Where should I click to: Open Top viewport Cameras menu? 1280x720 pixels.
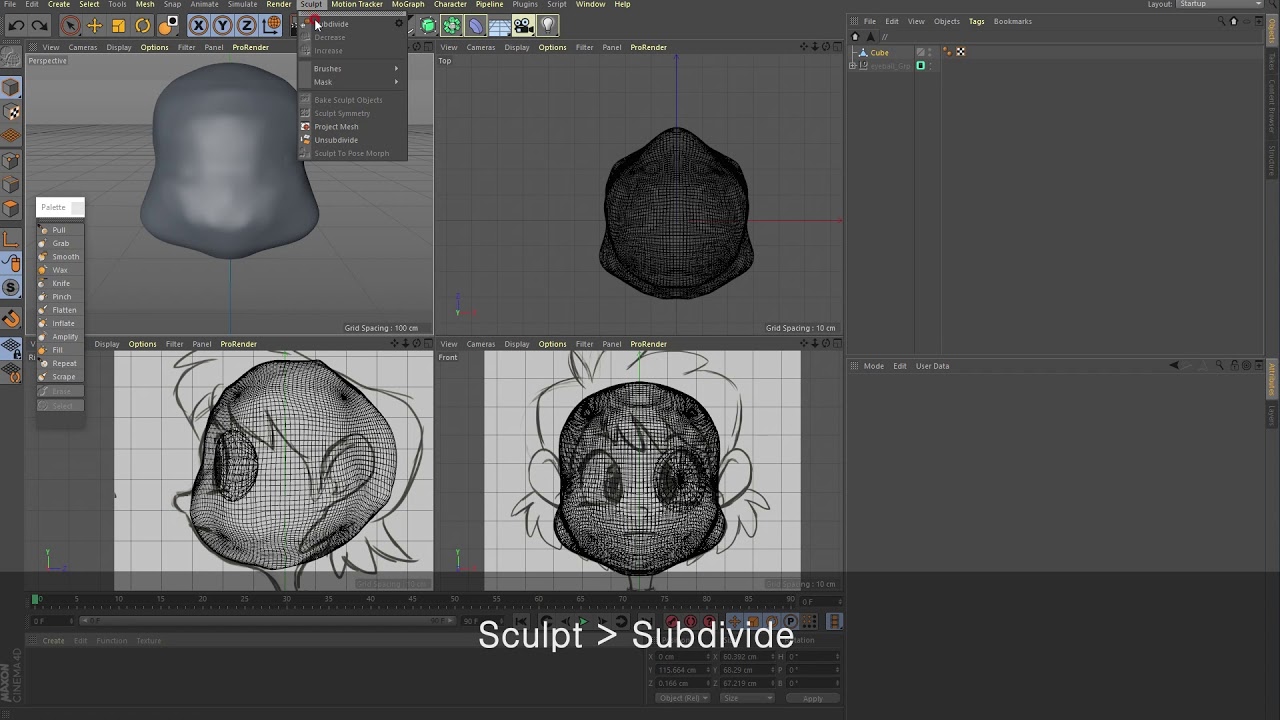[480, 47]
